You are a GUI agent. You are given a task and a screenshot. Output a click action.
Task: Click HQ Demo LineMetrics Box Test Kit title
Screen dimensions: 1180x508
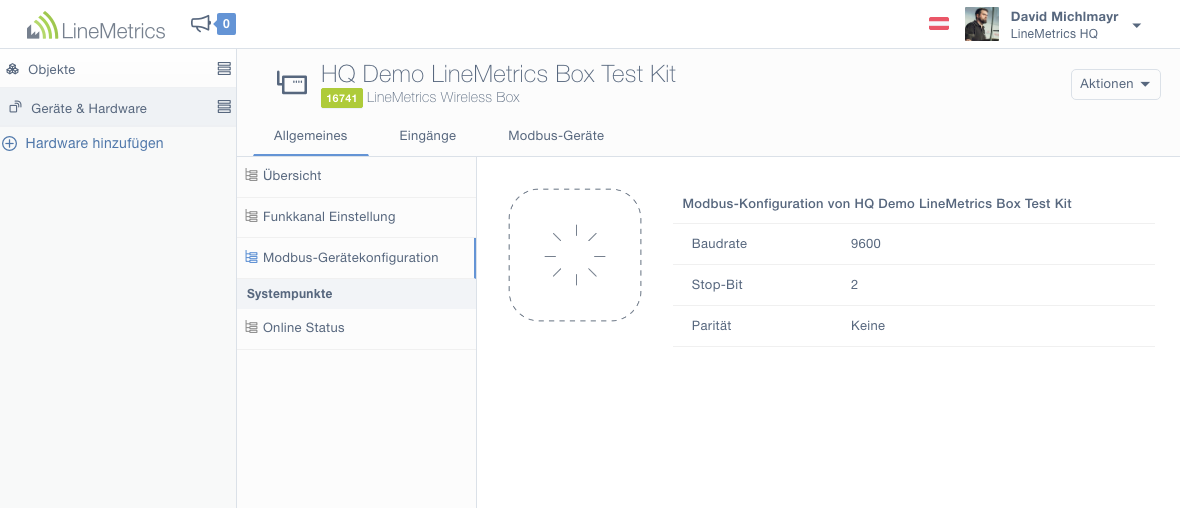point(498,74)
